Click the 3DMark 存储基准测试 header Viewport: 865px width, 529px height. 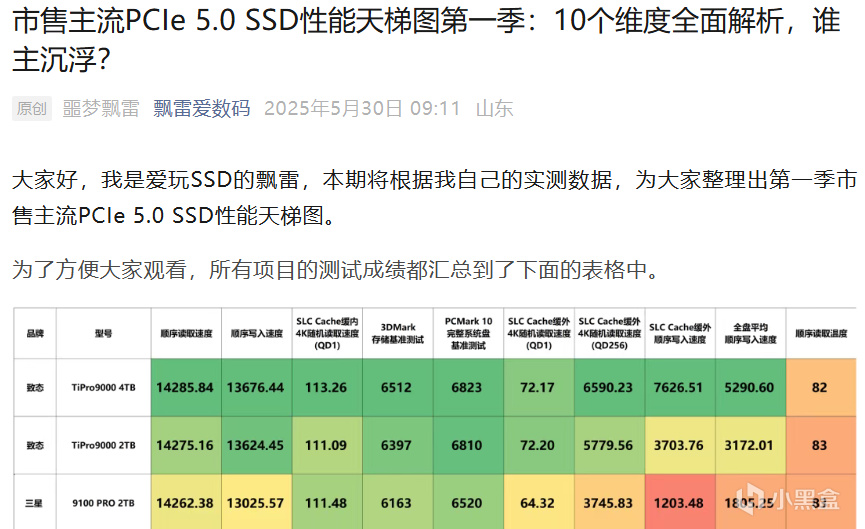398,333
